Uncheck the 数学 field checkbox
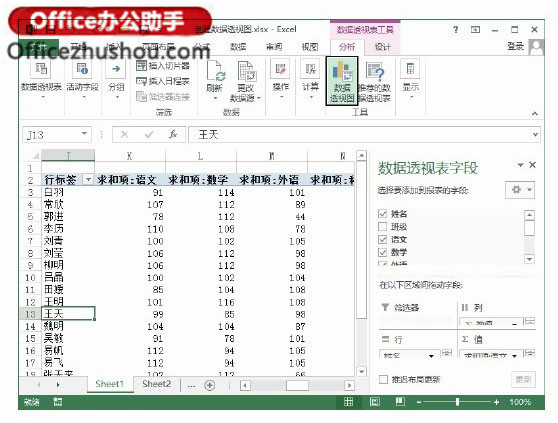The image size is (558, 423). point(383,252)
